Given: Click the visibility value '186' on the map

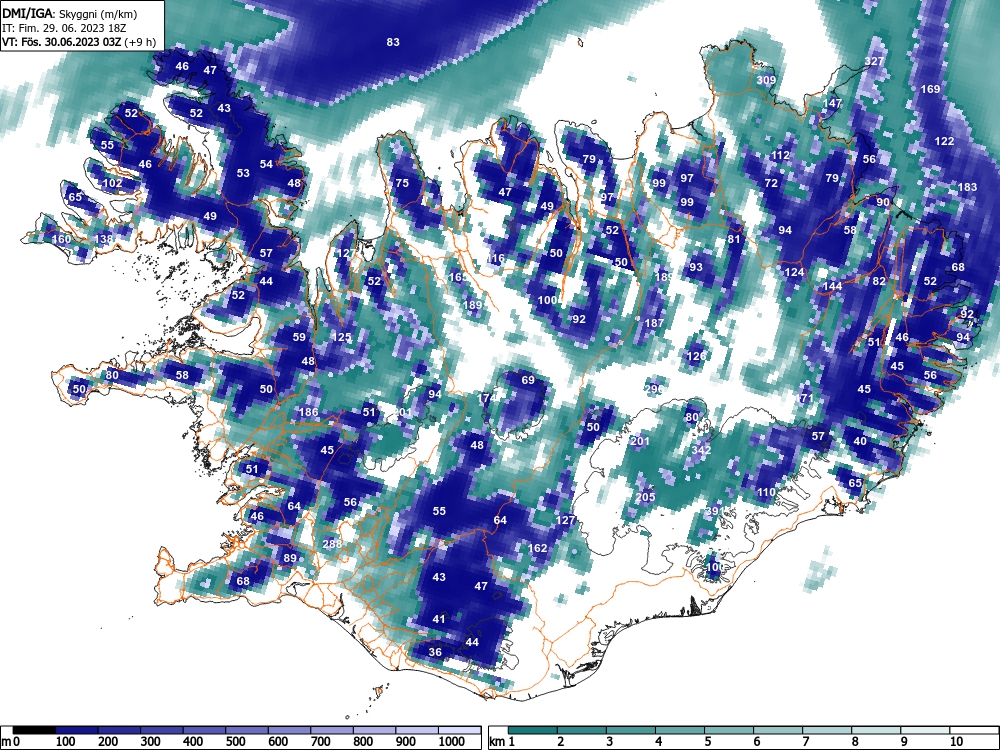Looking at the screenshot, I should (309, 412).
